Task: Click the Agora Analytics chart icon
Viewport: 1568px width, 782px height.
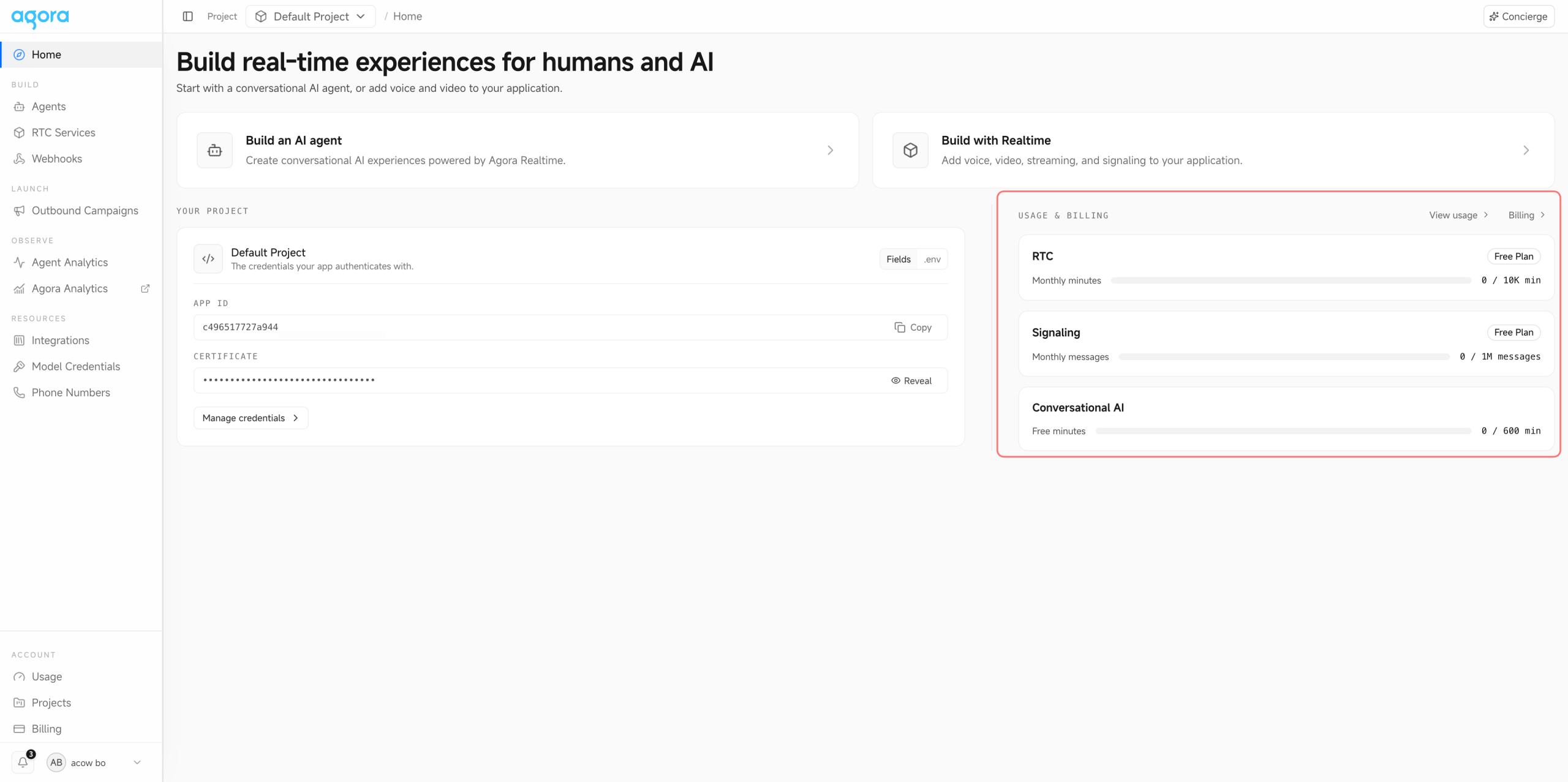Action: click(19, 289)
